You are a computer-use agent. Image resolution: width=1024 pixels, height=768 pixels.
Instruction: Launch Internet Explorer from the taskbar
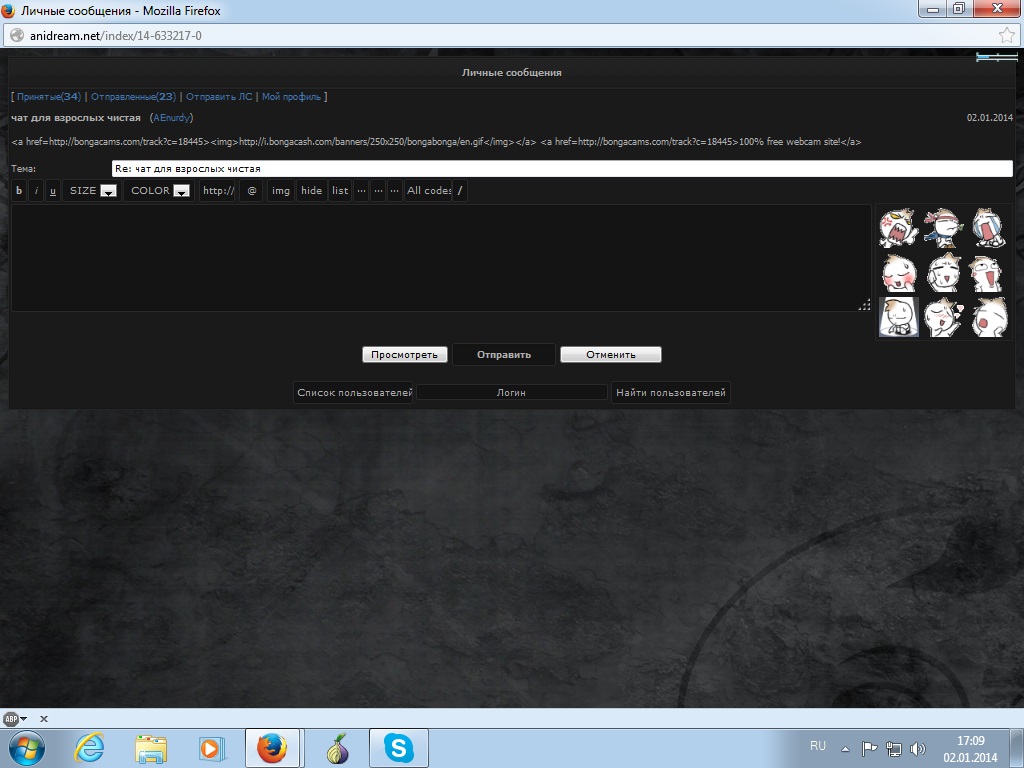(x=89, y=748)
